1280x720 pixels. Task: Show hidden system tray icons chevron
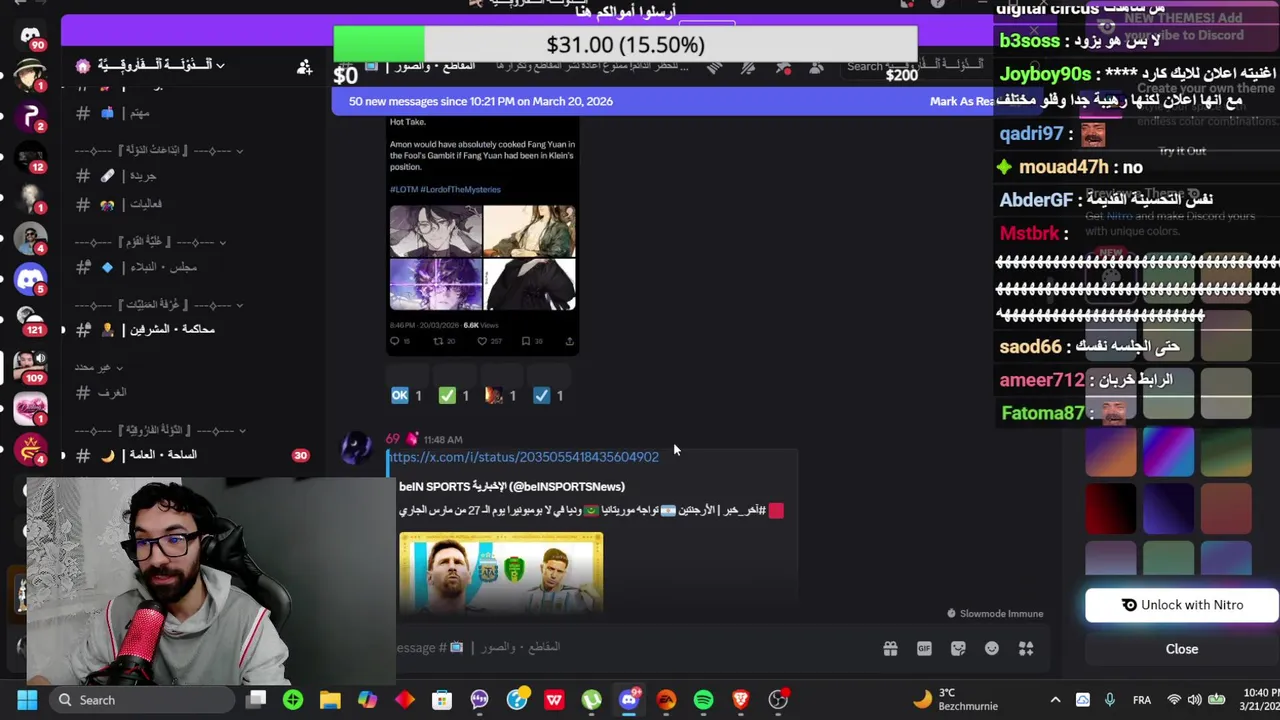pos(1055,700)
